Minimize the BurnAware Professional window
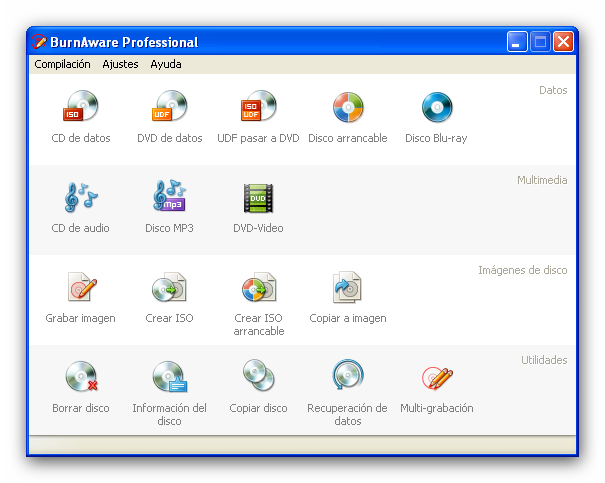Image resolution: width=605 pixels, height=483 pixels. click(x=517, y=42)
